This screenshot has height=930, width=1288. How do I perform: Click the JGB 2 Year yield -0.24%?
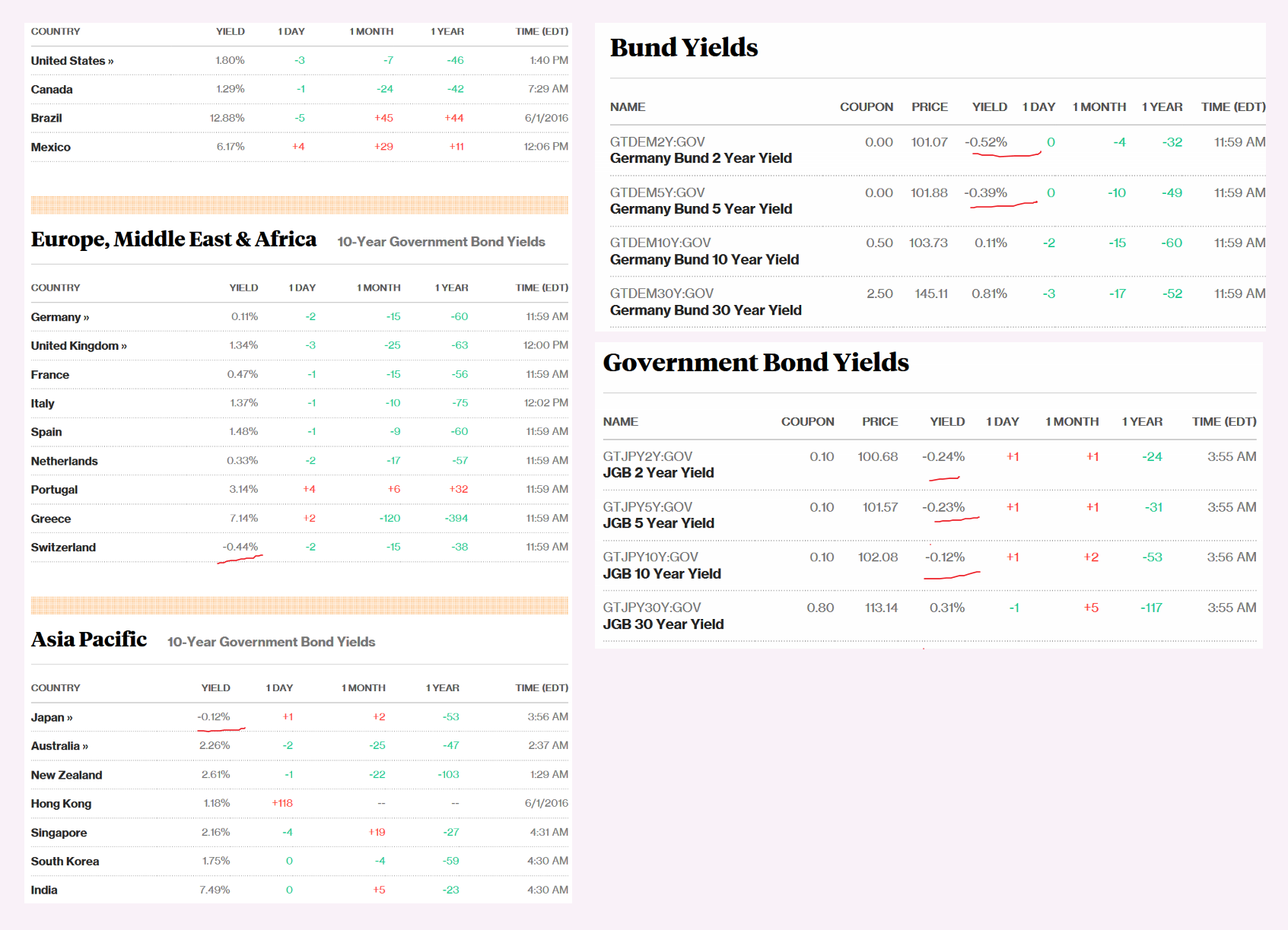[943, 456]
